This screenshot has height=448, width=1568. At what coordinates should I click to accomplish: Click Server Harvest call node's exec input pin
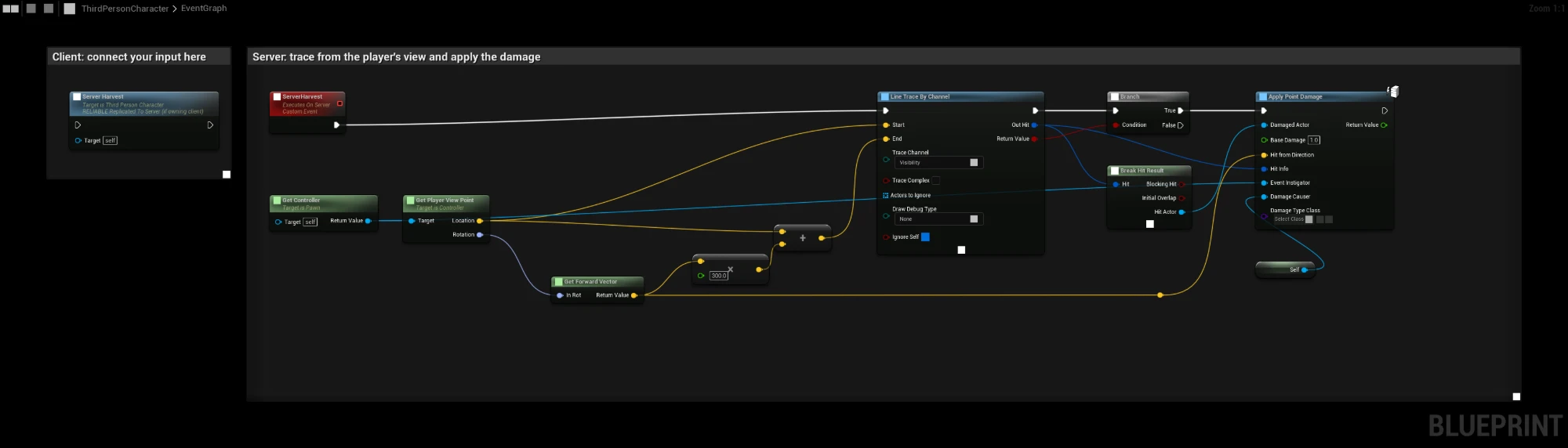pyautogui.click(x=78, y=125)
